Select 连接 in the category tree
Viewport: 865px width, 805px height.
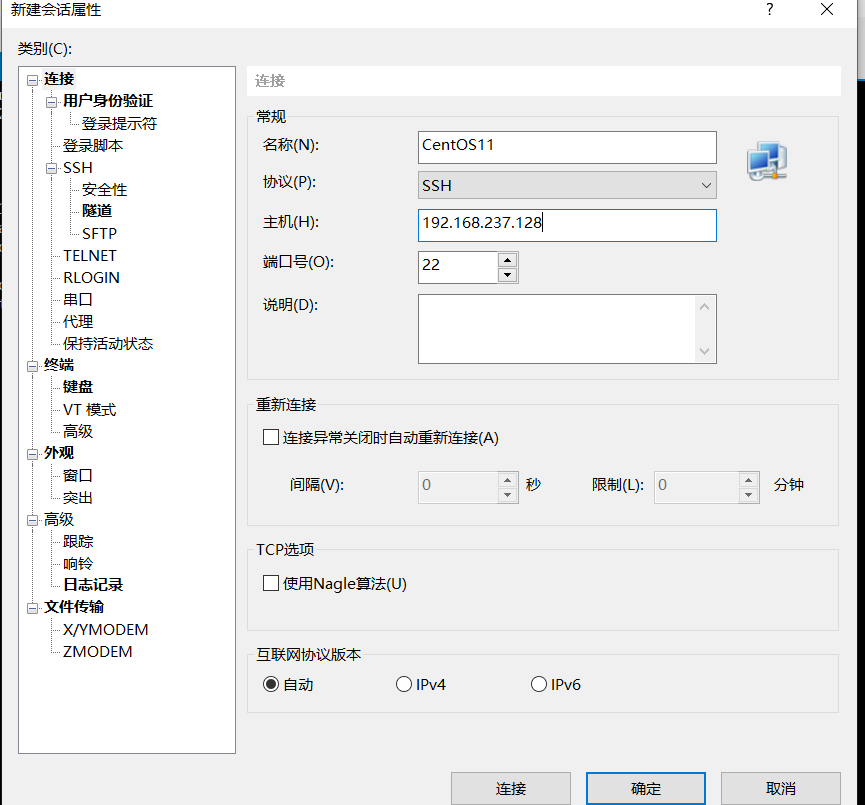tap(59, 79)
